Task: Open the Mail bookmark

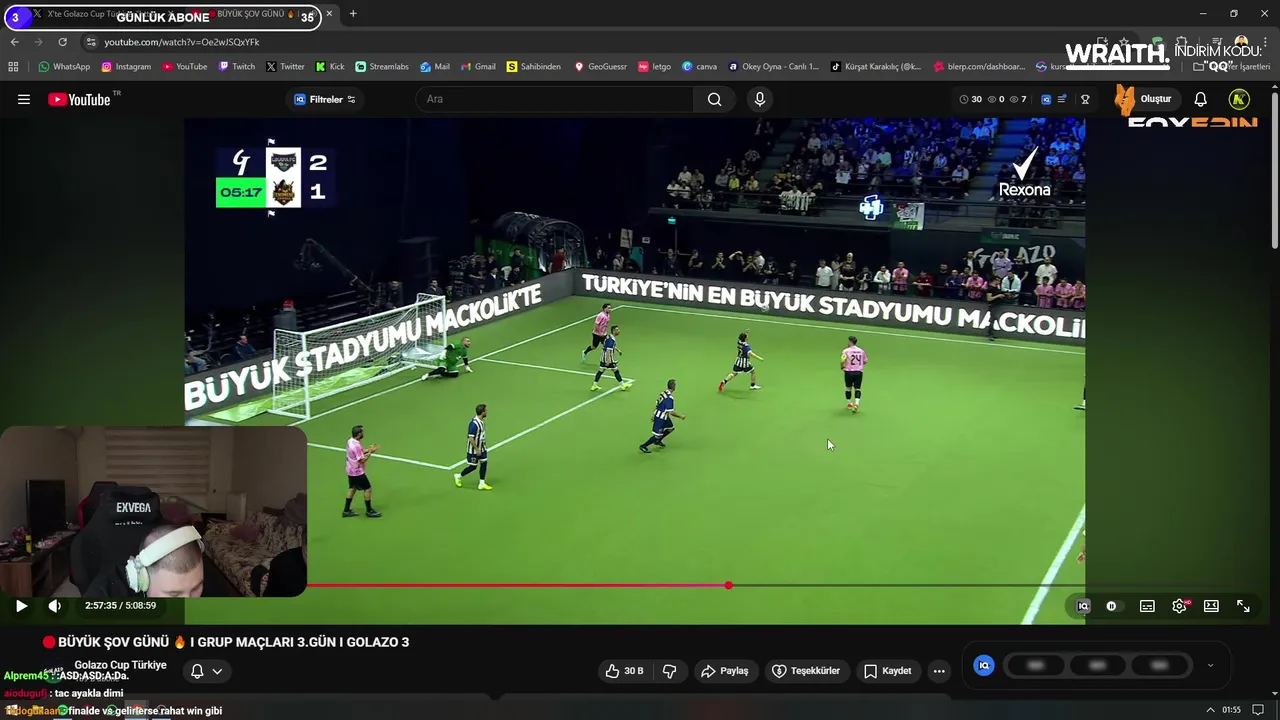Action: [435, 66]
